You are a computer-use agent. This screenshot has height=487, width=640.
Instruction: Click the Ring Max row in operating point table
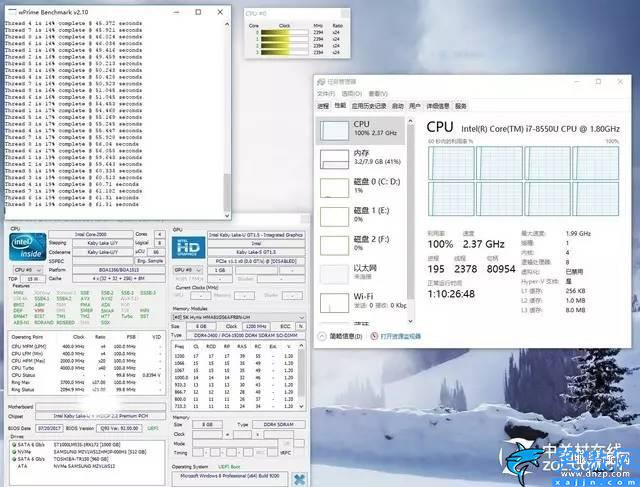[x=86, y=382]
